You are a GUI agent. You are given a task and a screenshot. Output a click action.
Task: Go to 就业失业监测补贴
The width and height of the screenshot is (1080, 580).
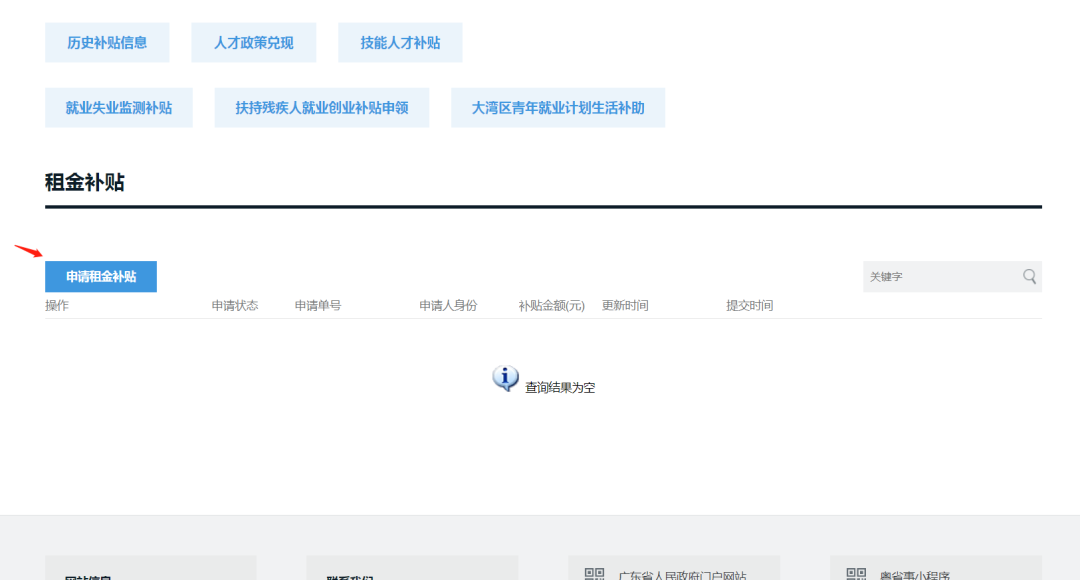pyautogui.click(x=119, y=108)
